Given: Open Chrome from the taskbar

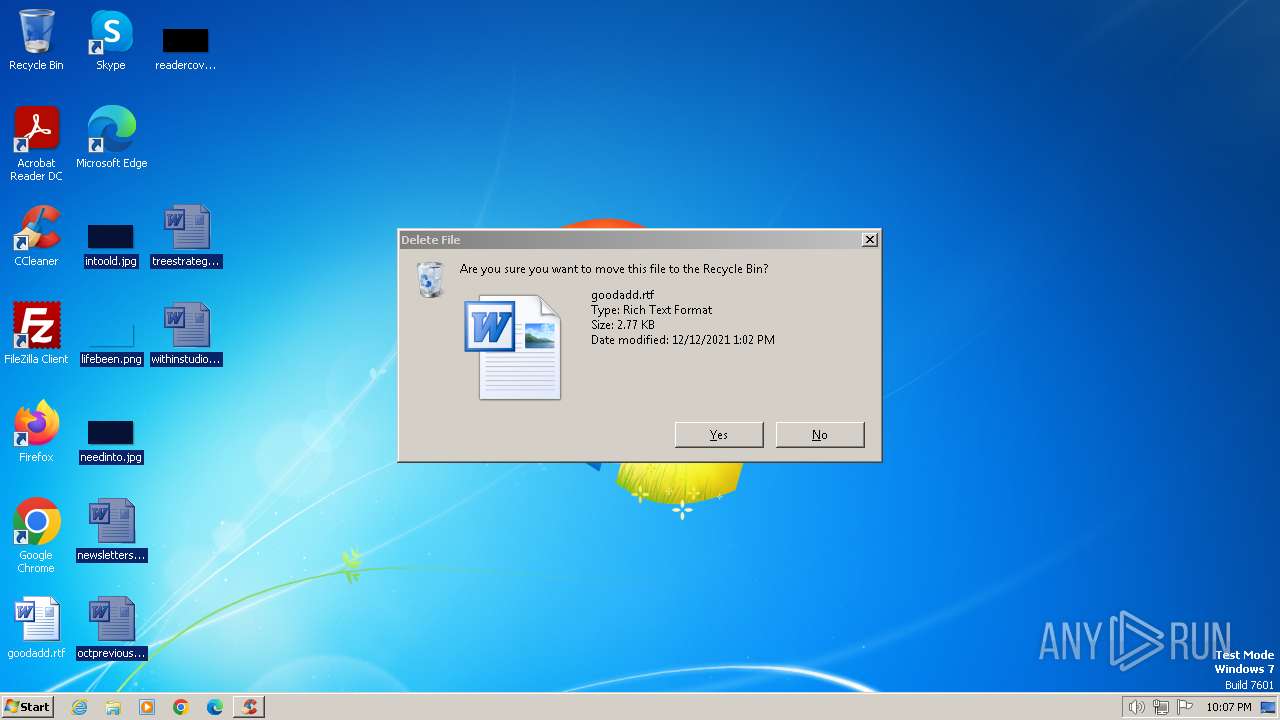Looking at the screenshot, I should click(181, 707).
